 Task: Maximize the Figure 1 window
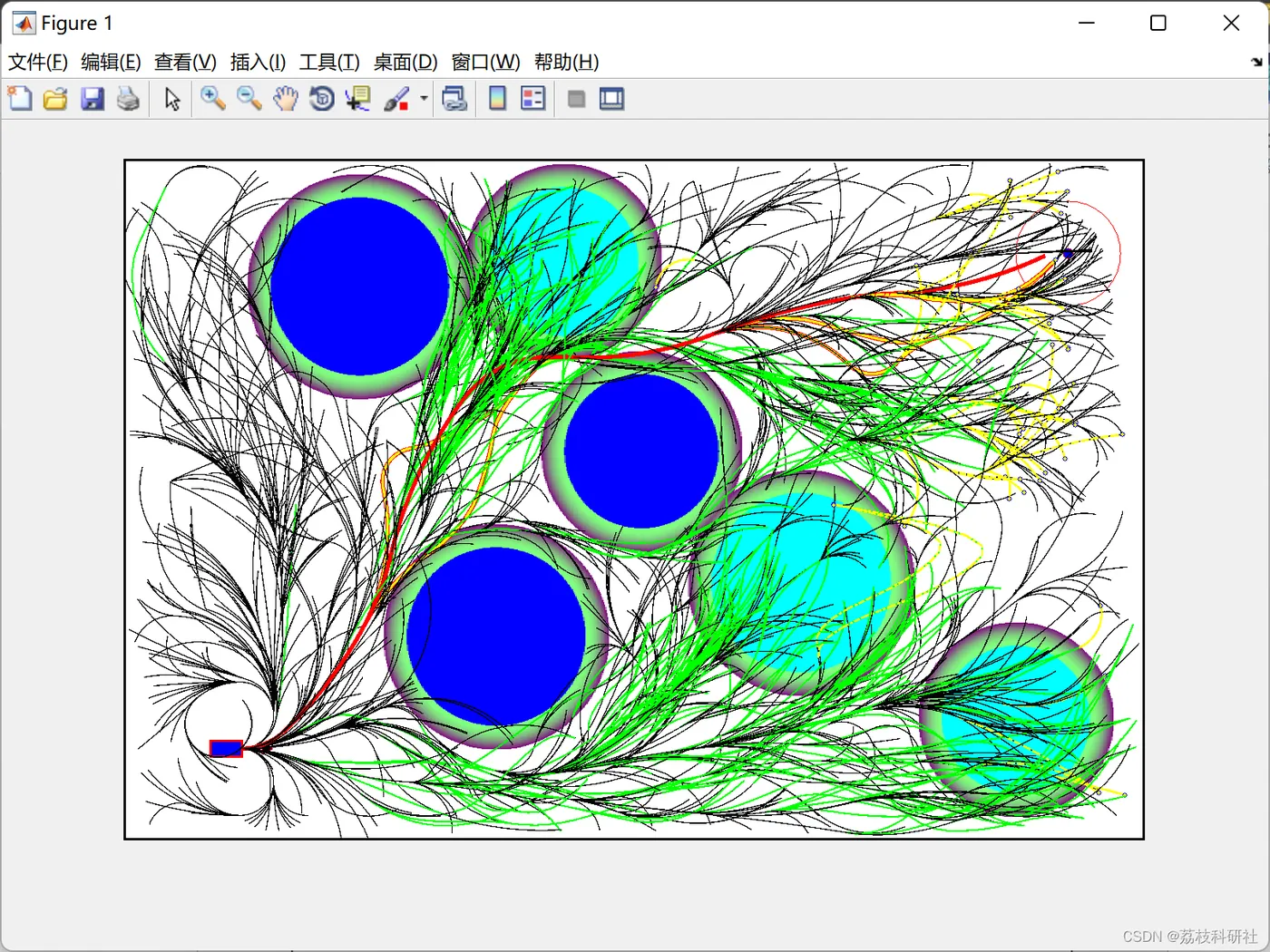(1158, 23)
